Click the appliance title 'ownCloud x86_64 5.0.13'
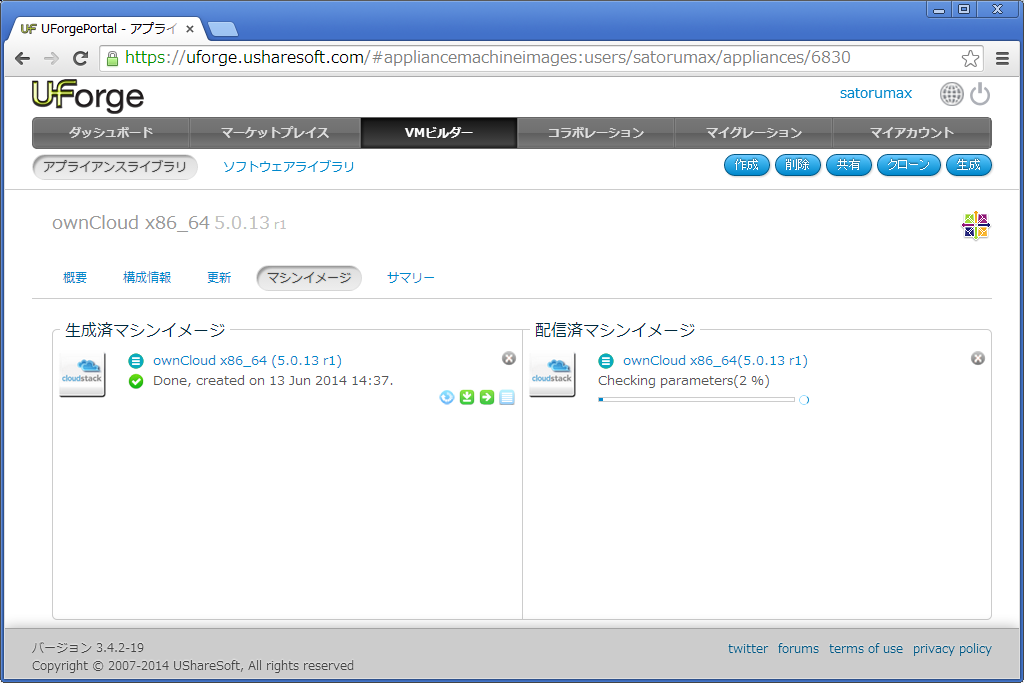 (161, 223)
